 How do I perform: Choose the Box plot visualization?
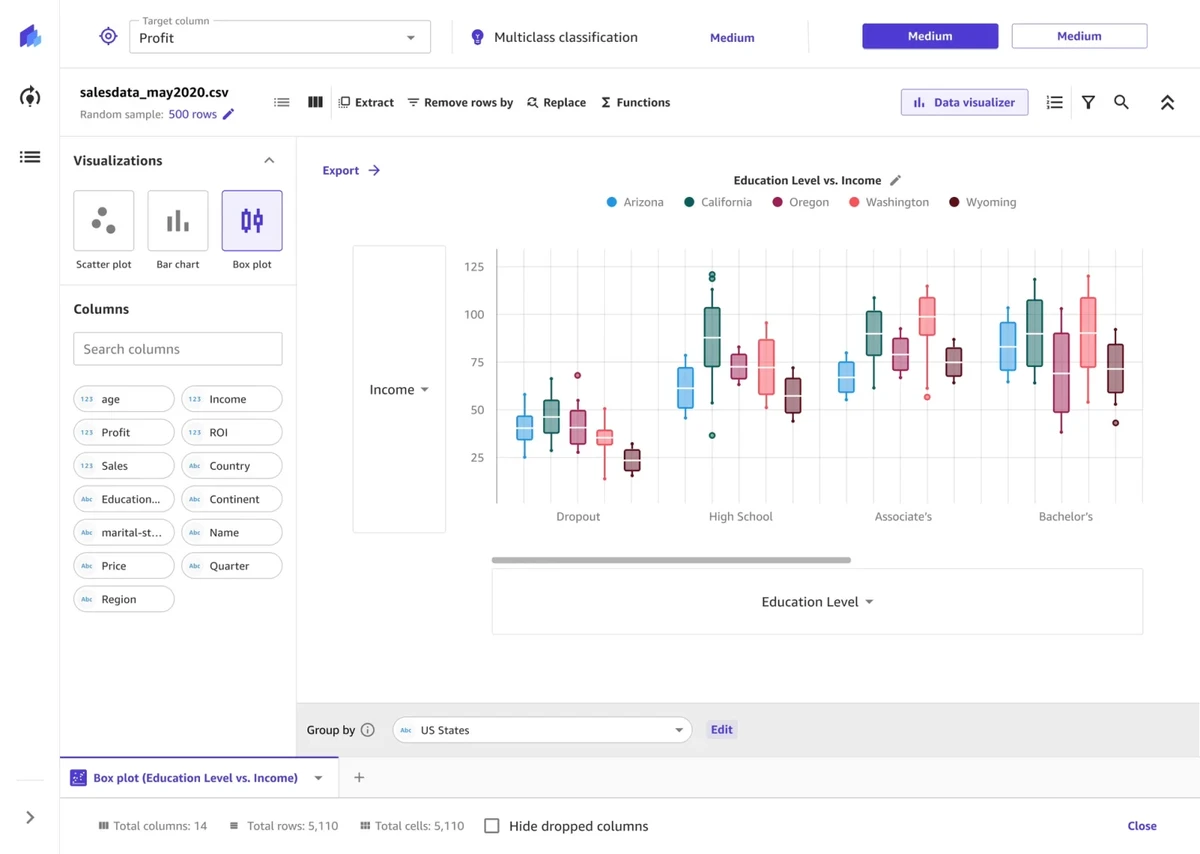[x=252, y=221]
